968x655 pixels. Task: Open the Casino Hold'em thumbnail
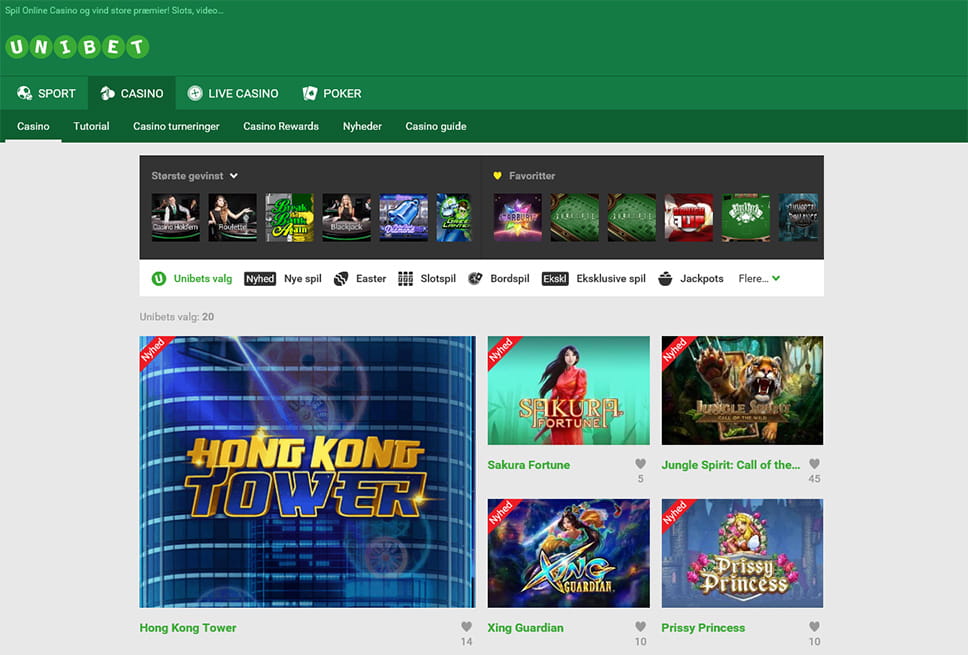(x=175, y=217)
